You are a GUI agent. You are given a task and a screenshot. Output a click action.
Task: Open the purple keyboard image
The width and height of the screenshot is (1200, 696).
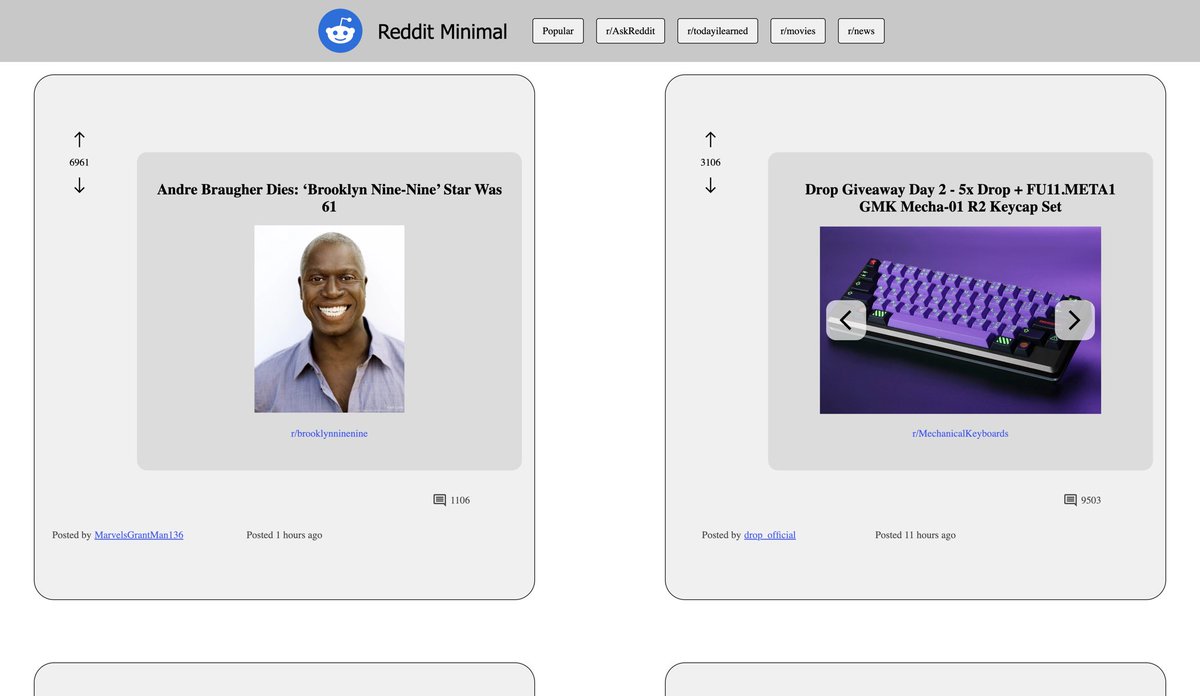(960, 320)
